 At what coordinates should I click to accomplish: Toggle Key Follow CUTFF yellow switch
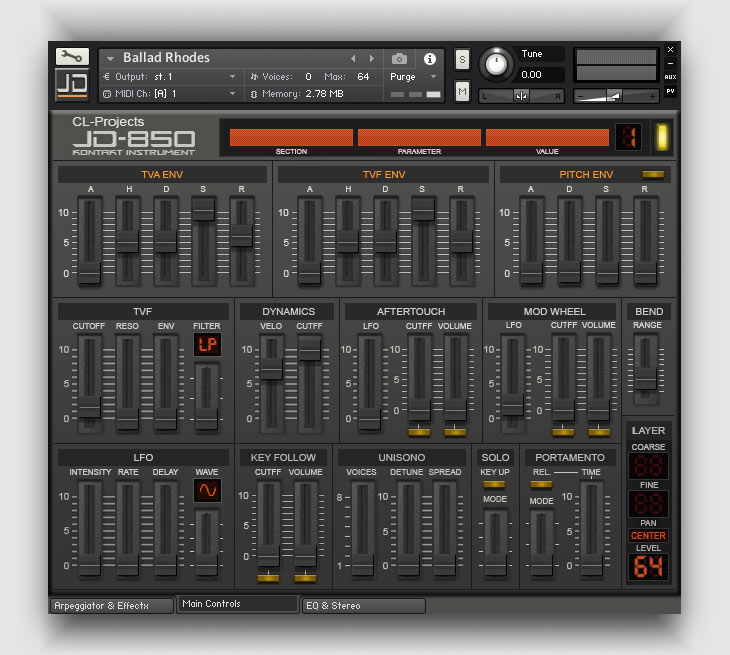[268, 578]
